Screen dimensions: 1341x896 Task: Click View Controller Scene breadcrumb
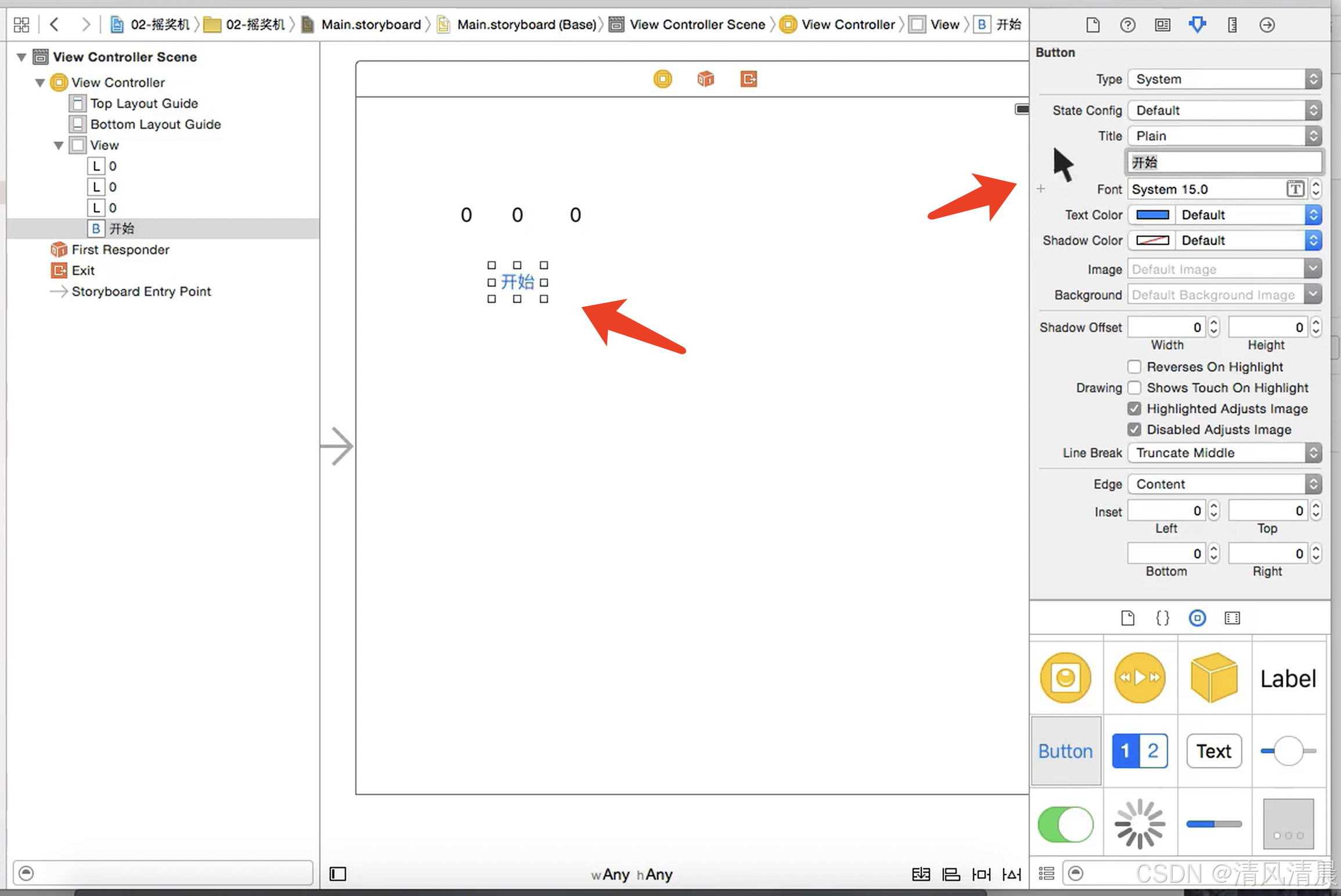click(697, 24)
